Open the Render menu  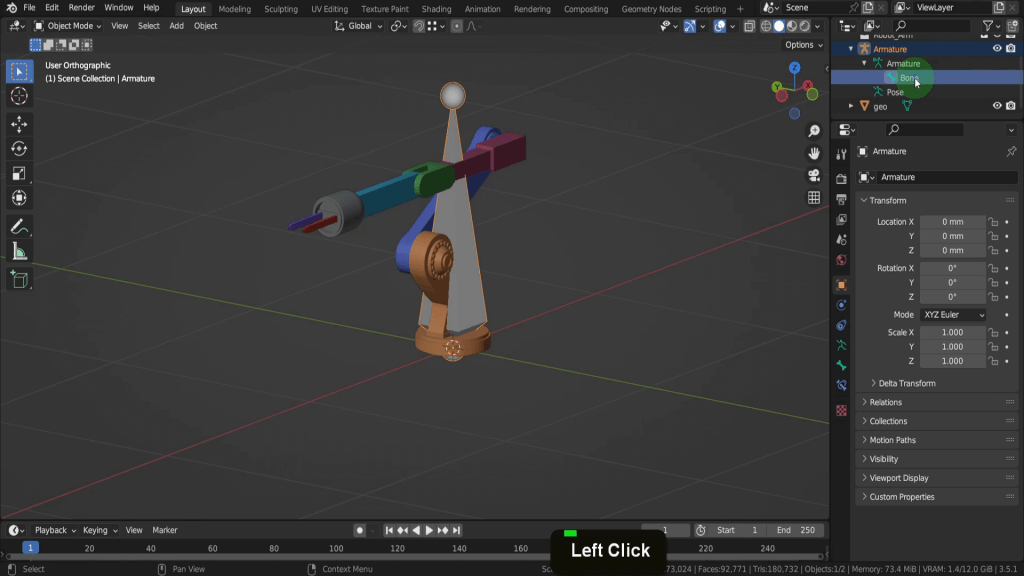[x=82, y=8]
